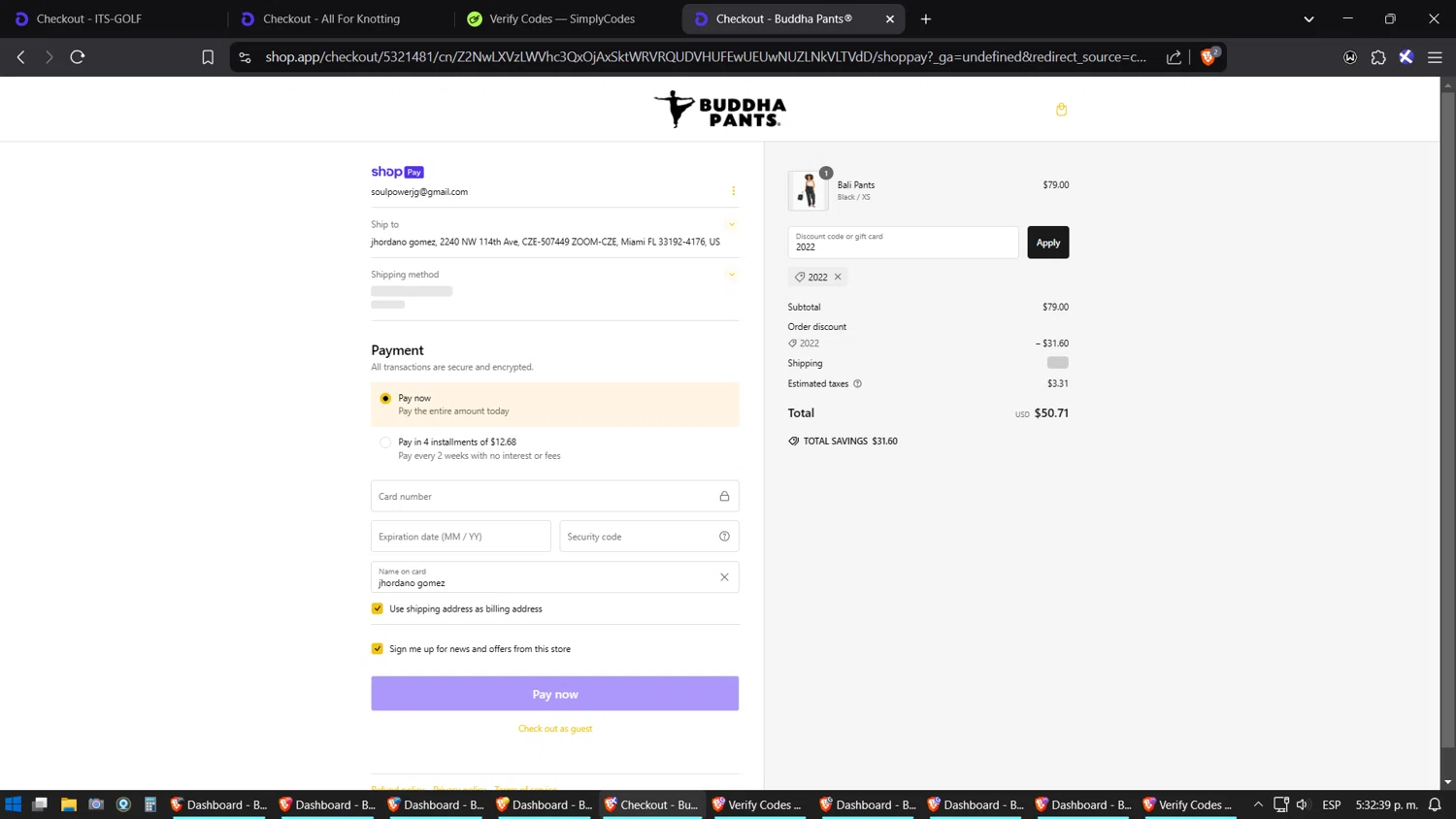Open File Explorer from taskbar

69,804
